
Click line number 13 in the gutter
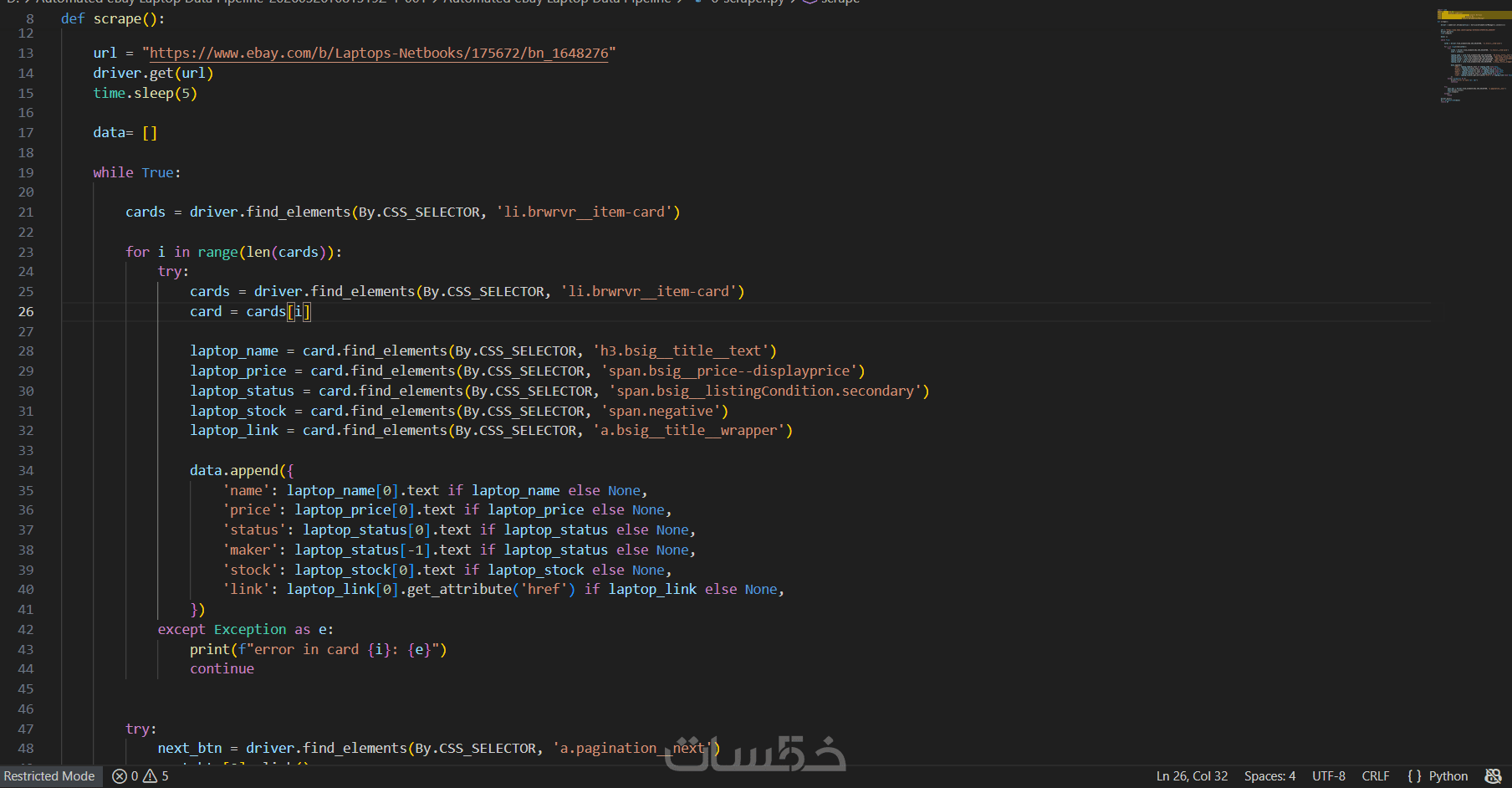26,54
